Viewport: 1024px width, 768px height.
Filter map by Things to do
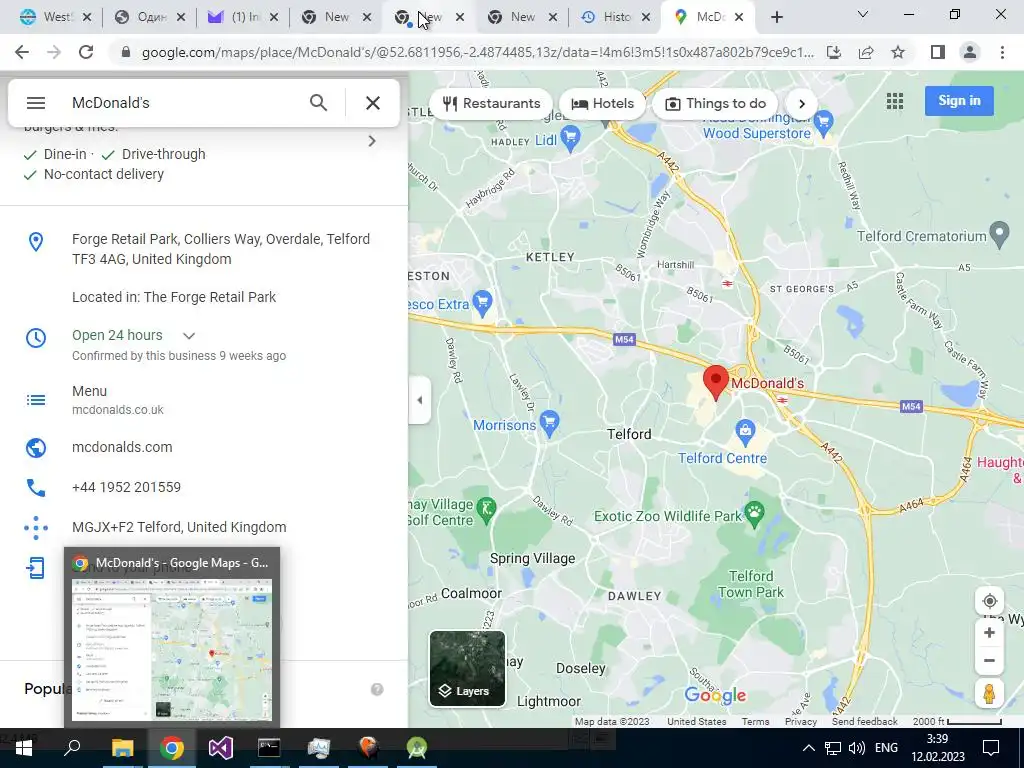715,103
